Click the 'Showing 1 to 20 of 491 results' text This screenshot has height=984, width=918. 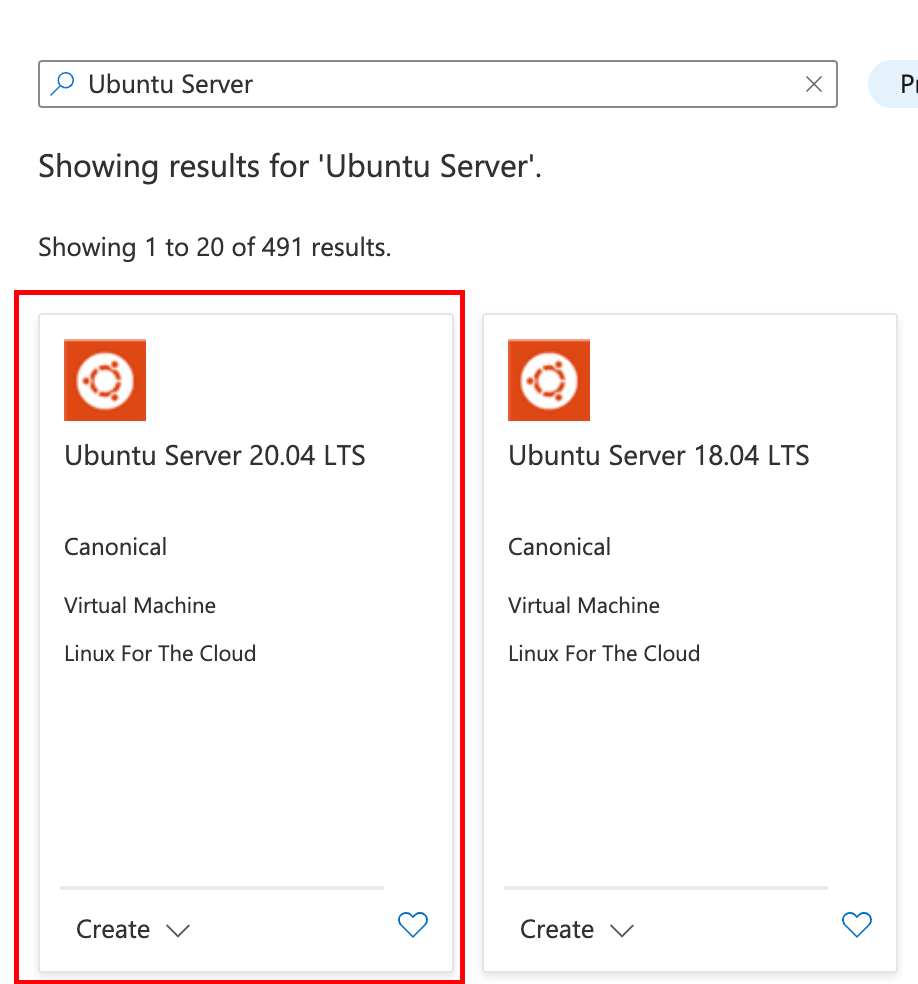(215, 247)
